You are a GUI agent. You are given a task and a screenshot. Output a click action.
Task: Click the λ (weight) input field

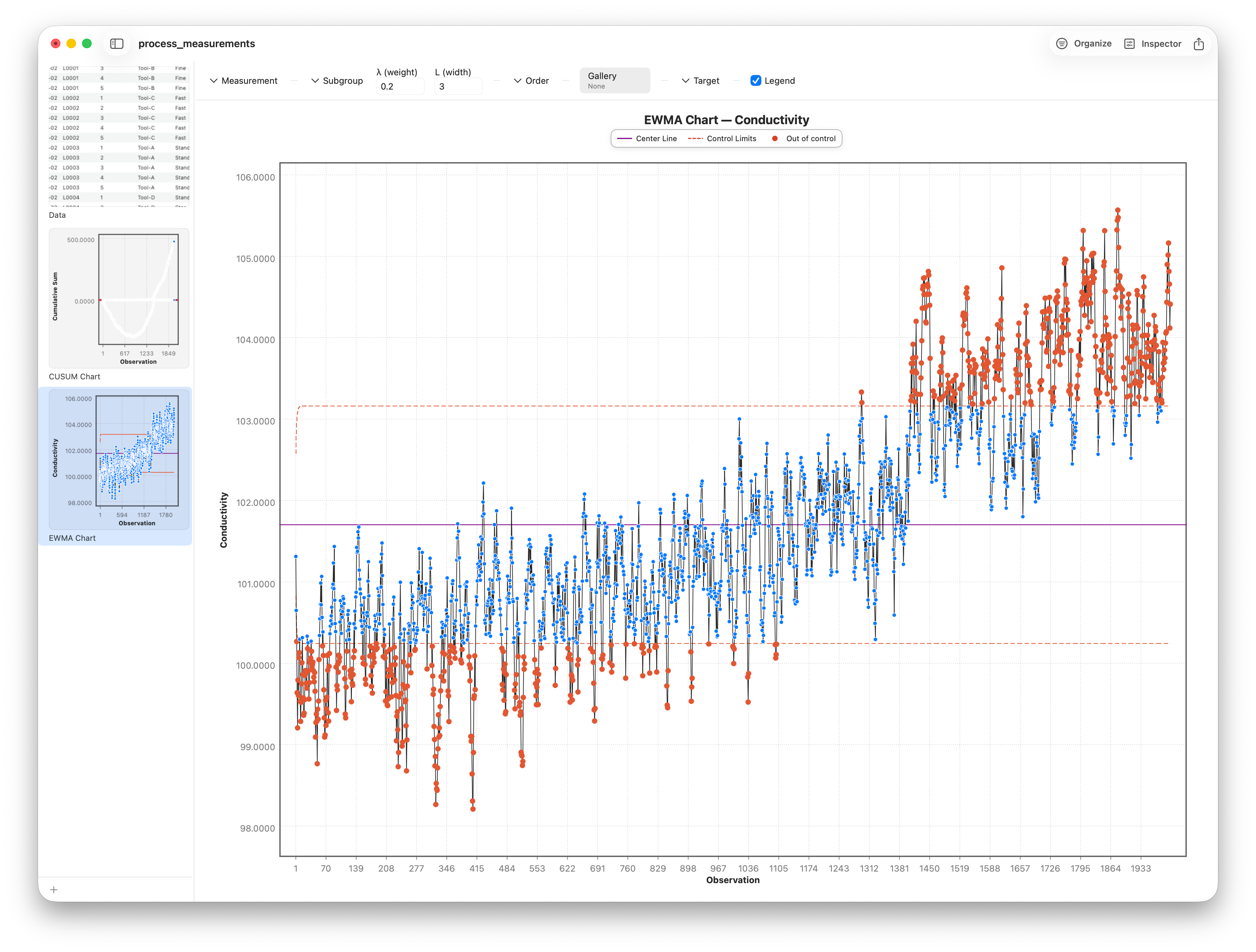point(400,86)
